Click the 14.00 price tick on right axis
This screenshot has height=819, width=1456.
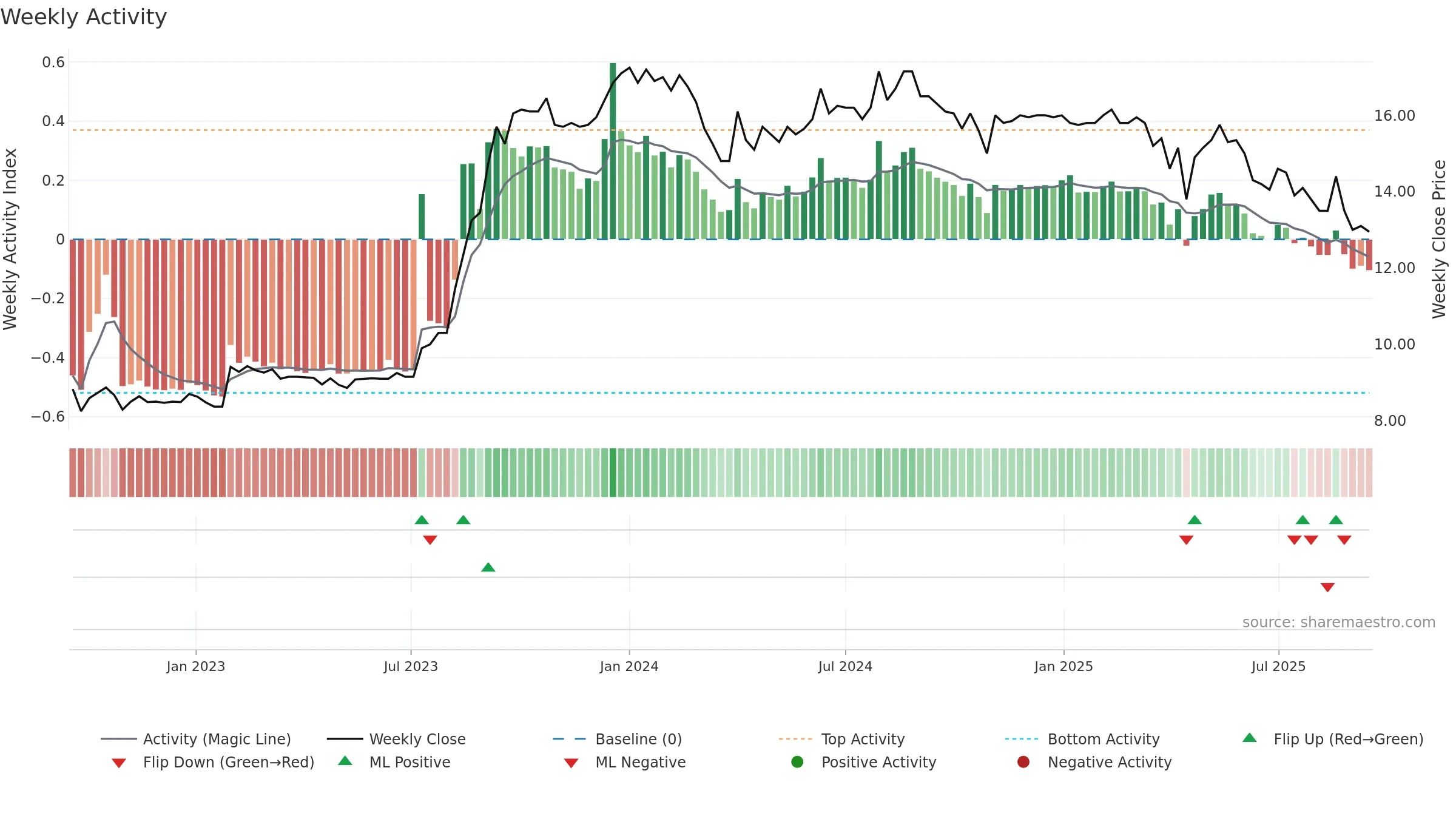coord(1395,191)
